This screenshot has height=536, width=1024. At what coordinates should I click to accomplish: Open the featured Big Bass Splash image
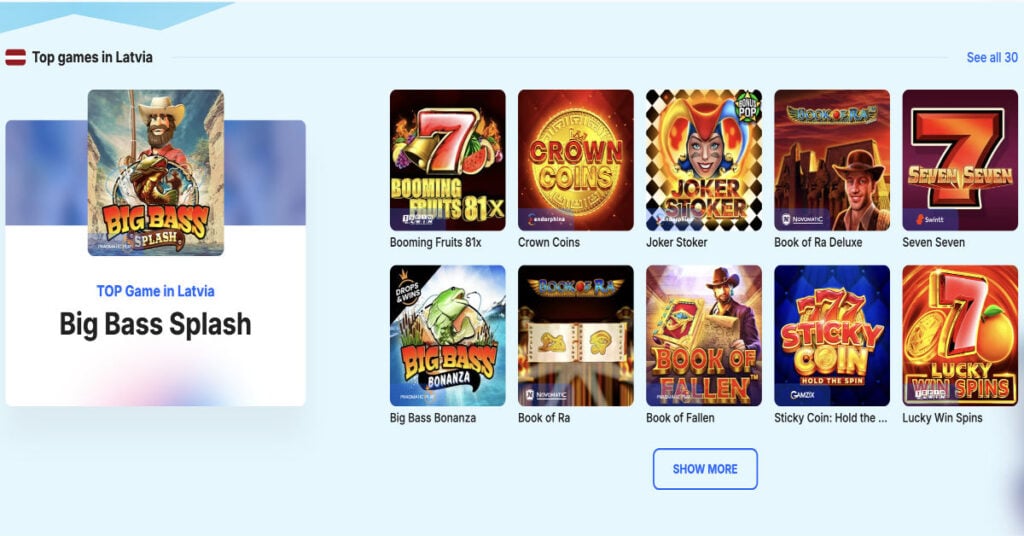[155, 172]
